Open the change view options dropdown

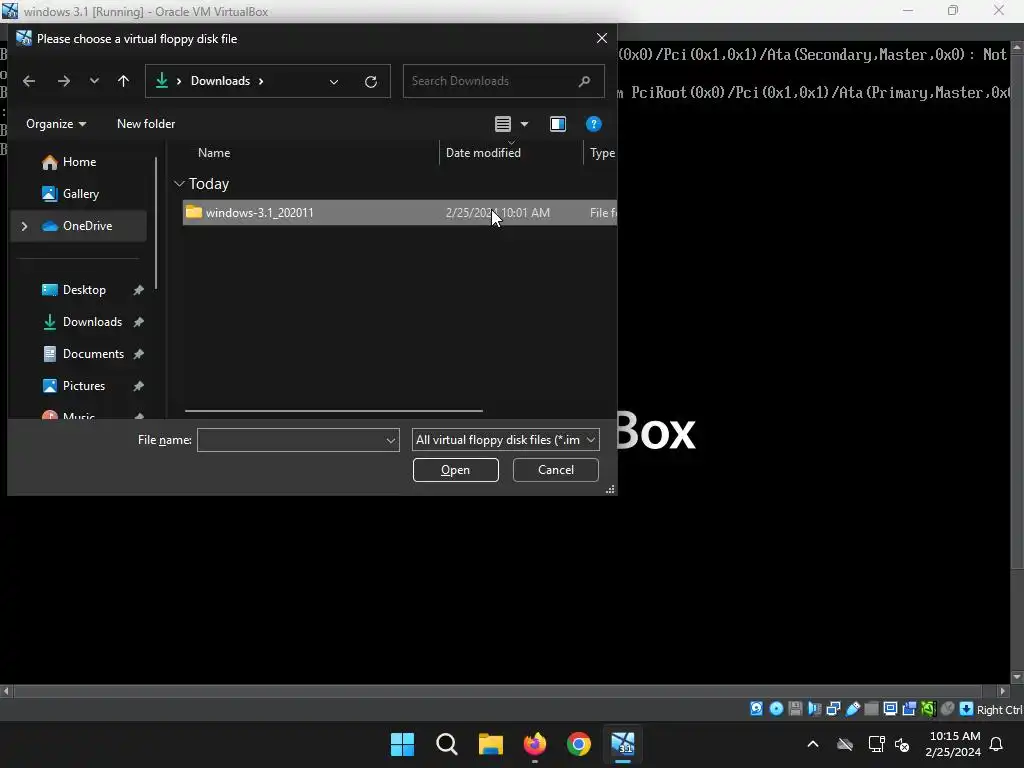[x=524, y=124]
